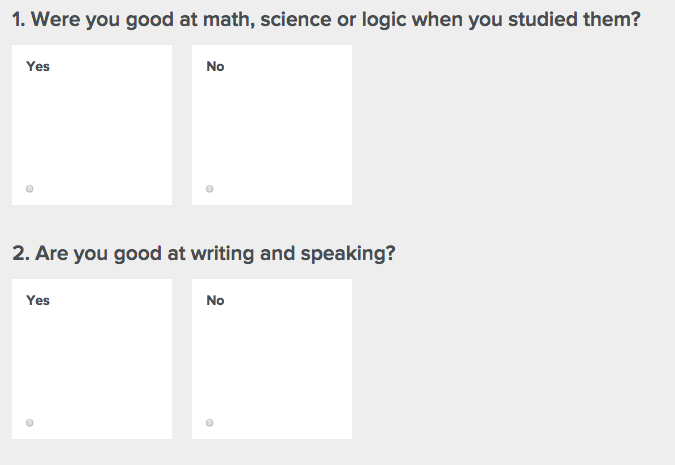
Task: Click the "No" text label under question 1
Action: click(x=215, y=67)
